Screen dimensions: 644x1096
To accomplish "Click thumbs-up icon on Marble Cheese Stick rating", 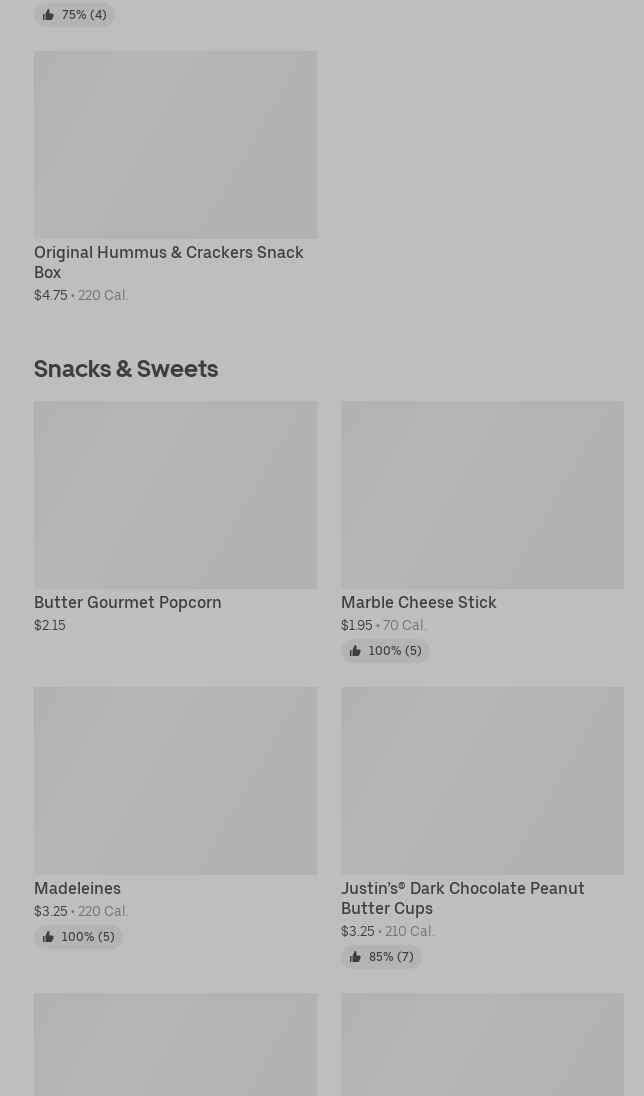I will [x=355, y=651].
